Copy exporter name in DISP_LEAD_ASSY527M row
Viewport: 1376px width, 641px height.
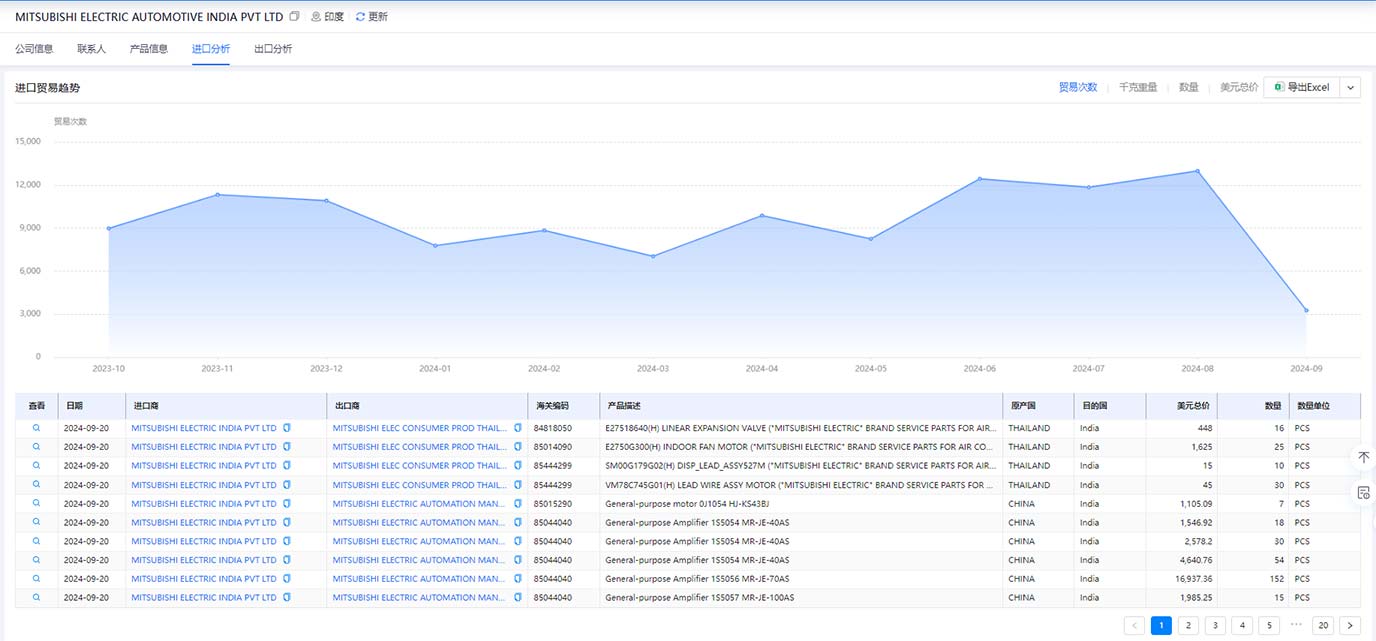[x=518, y=465]
